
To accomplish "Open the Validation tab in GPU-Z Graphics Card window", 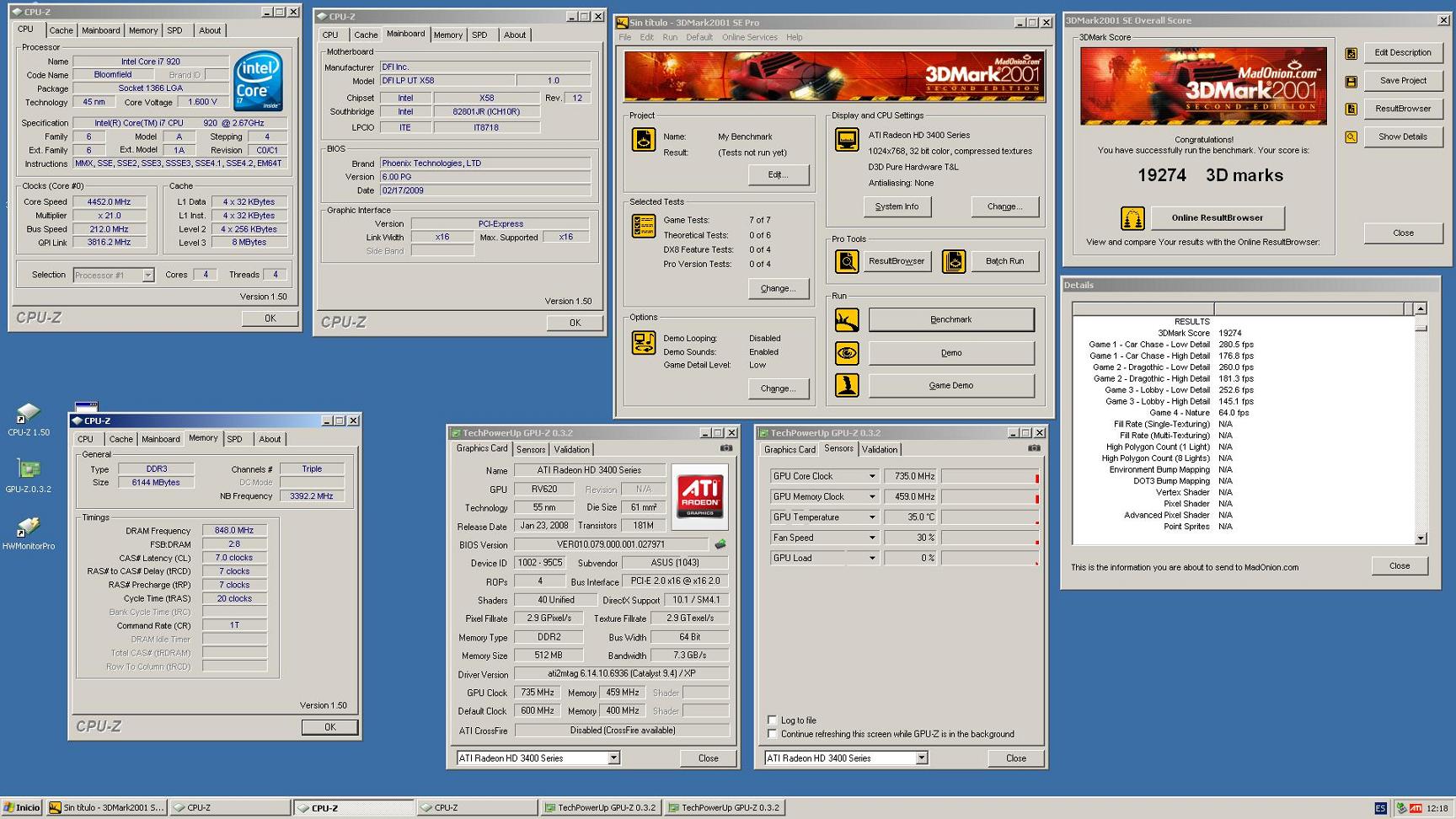I will (x=572, y=450).
